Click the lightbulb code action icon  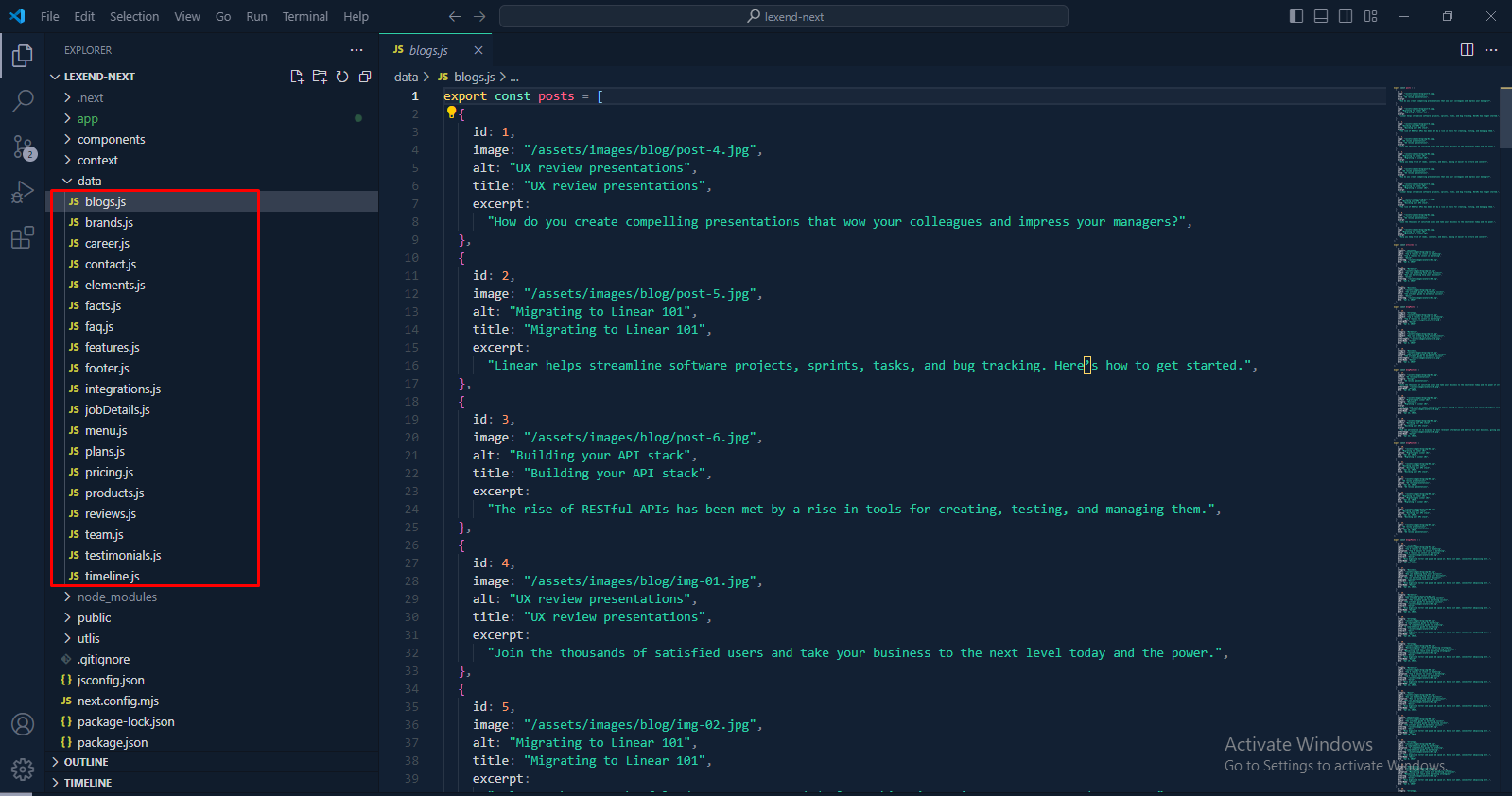[x=451, y=112]
